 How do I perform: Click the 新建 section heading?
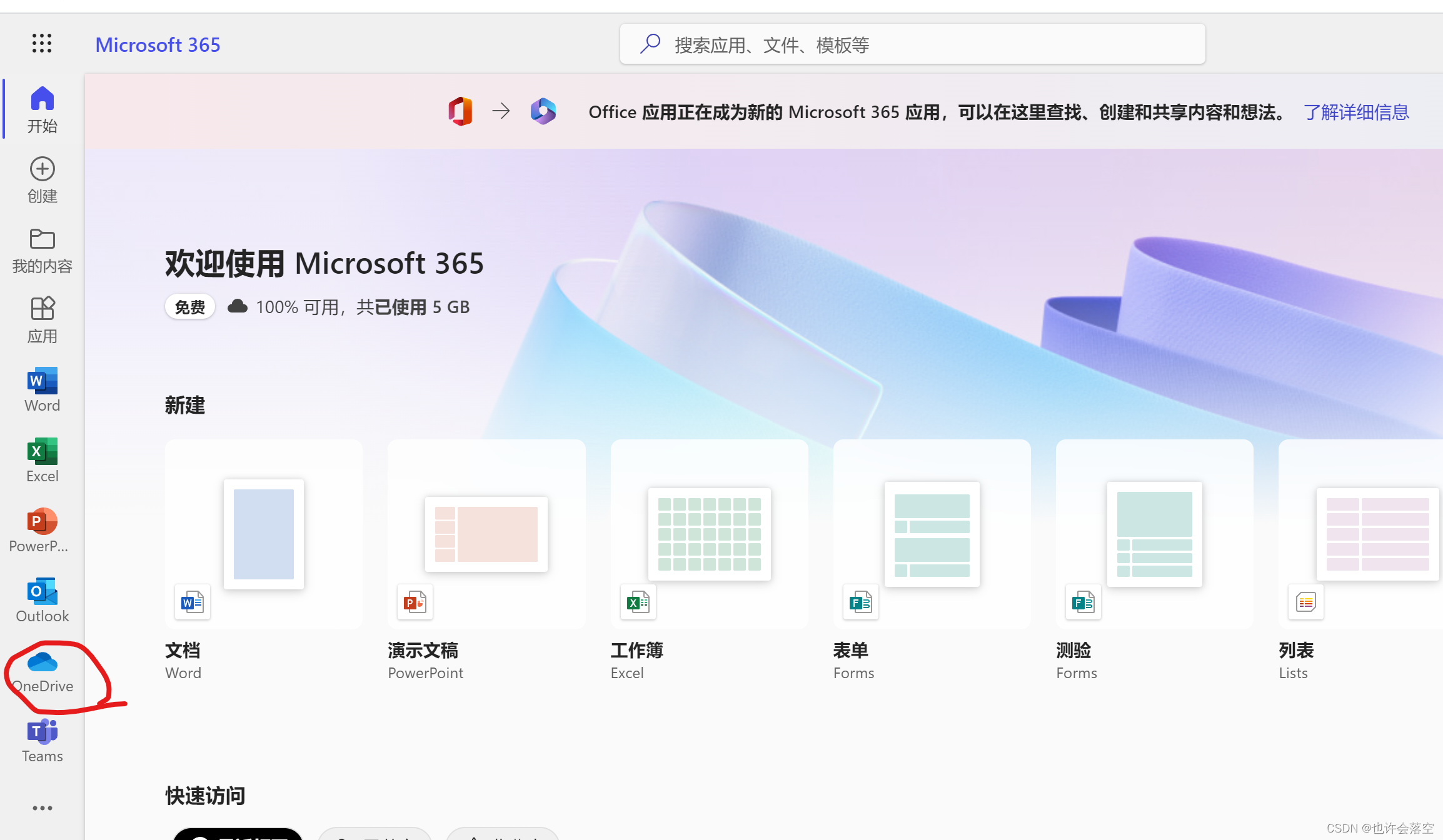185,405
